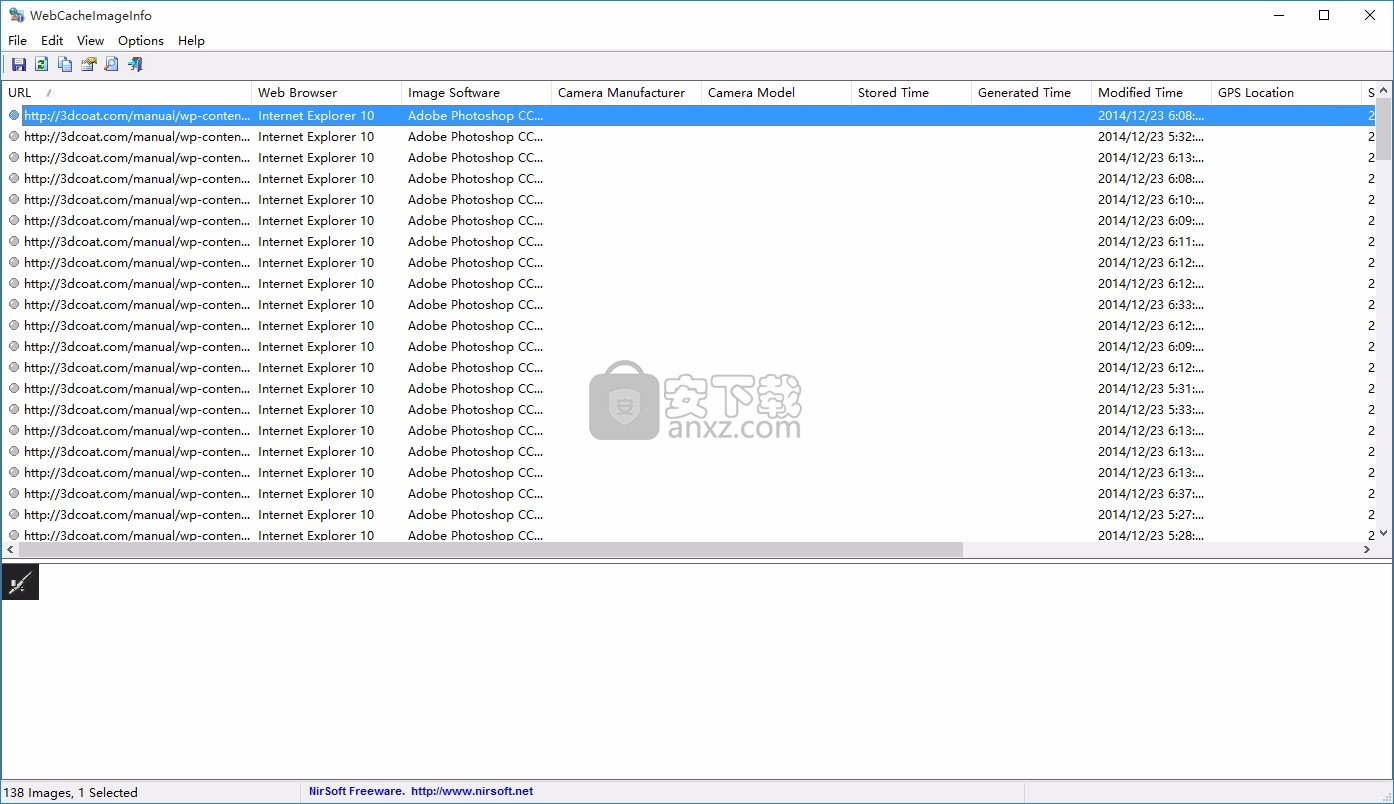Click the globe icon of the 6:11 row
Viewport: 1394px width, 804px height.
[14, 242]
